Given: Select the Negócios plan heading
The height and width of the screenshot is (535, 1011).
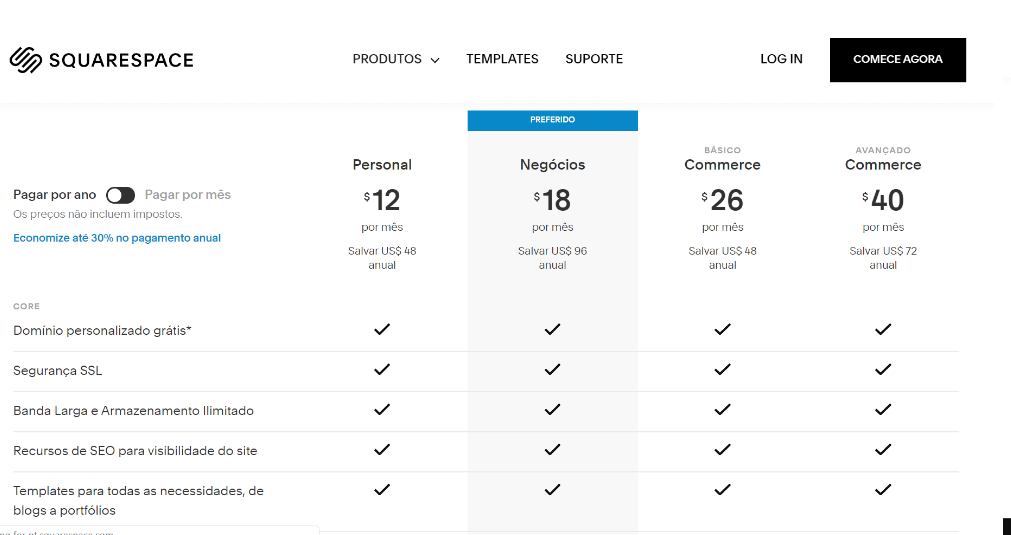Looking at the screenshot, I should [553, 165].
